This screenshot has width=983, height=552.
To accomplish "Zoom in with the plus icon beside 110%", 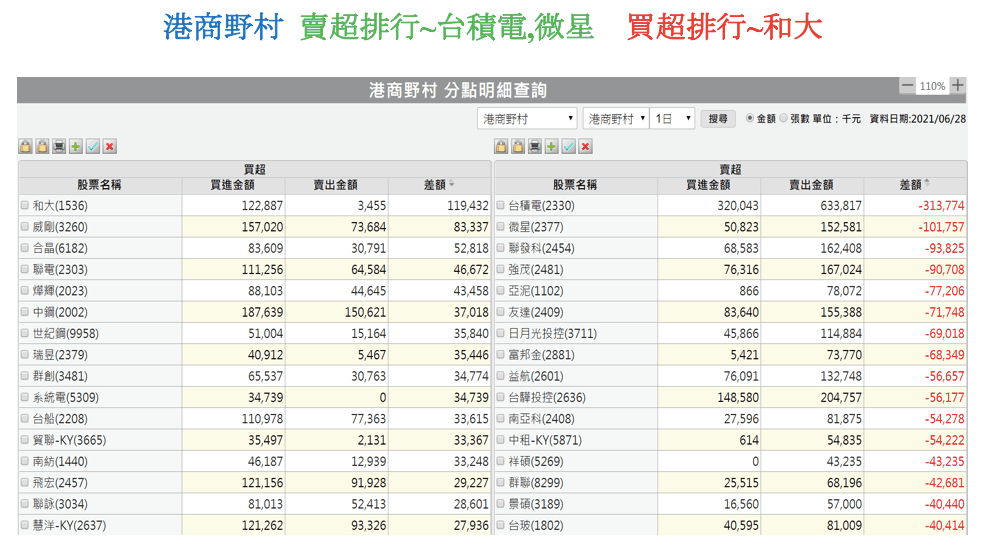I will 958,86.
